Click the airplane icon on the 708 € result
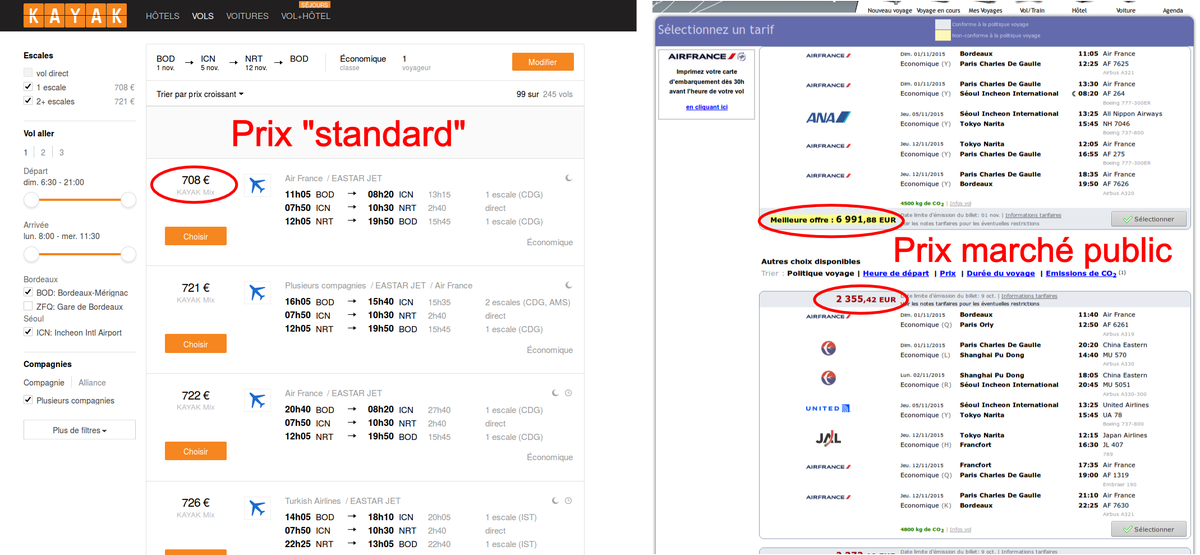 point(258,185)
